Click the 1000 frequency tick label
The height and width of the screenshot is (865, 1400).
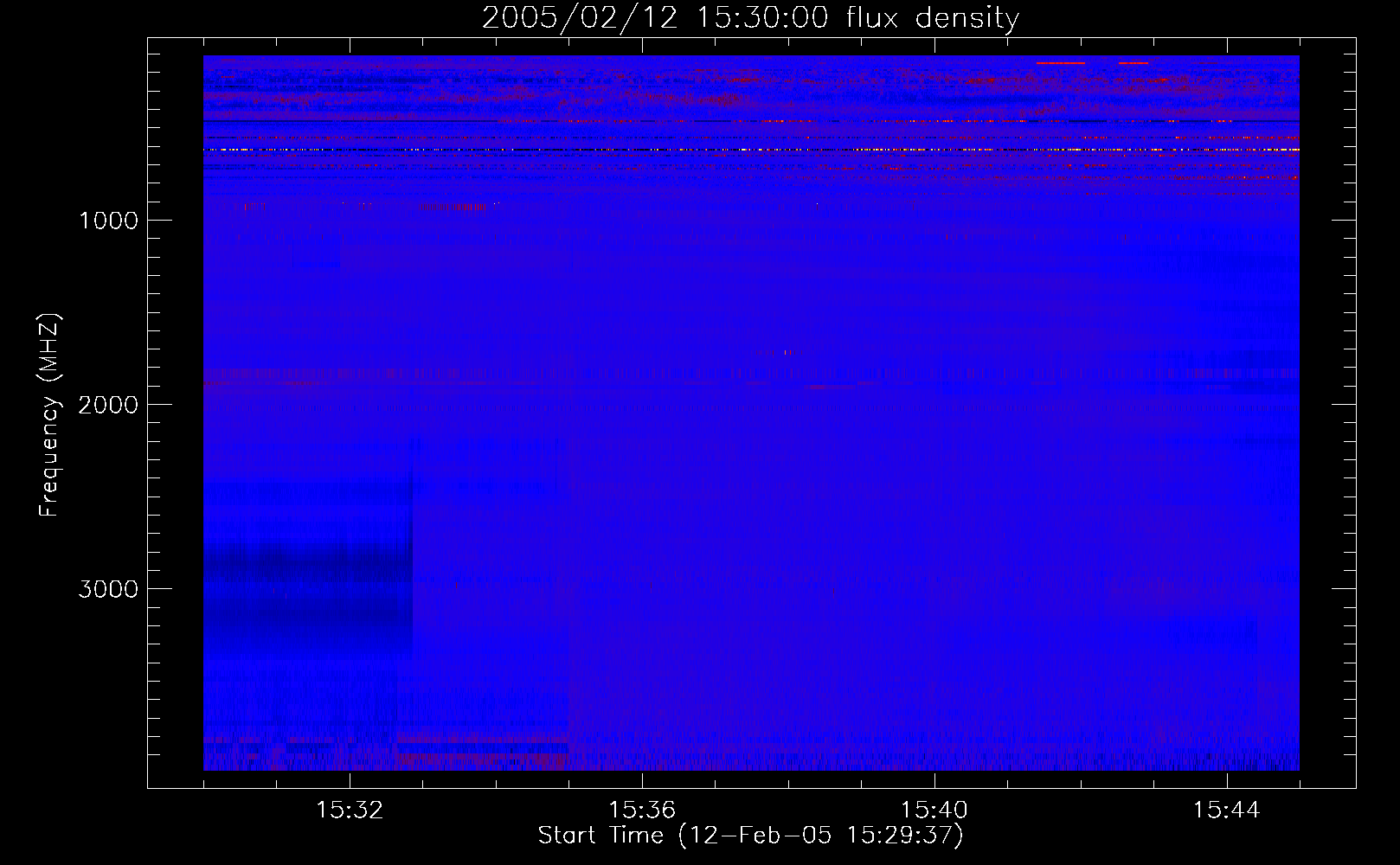[108, 221]
